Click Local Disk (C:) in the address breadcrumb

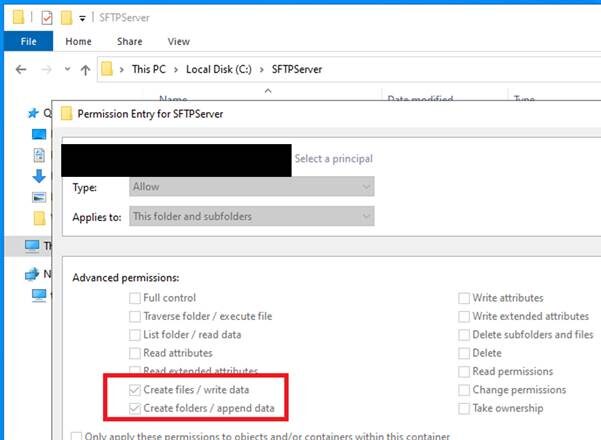pyautogui.click(x=219, y=69)
